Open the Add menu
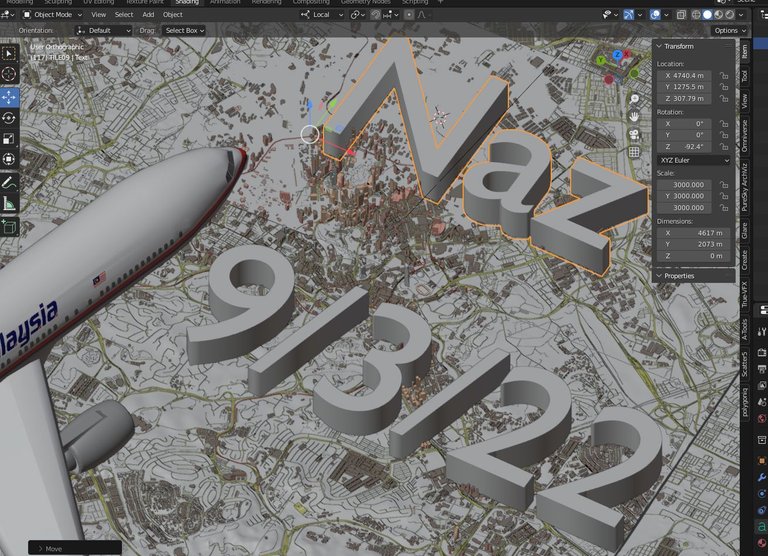 coord(148,15)
